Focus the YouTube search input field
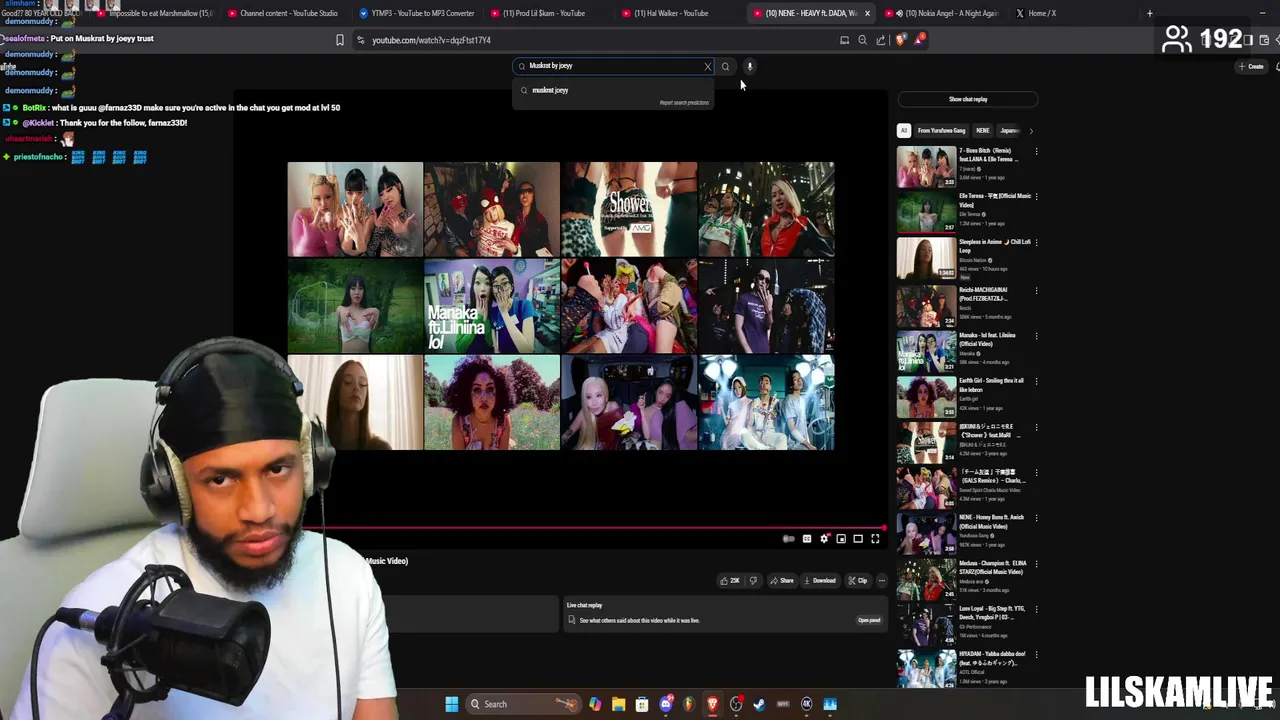The height and width of the screenshot is (720, 1280). tap(612, 66)
